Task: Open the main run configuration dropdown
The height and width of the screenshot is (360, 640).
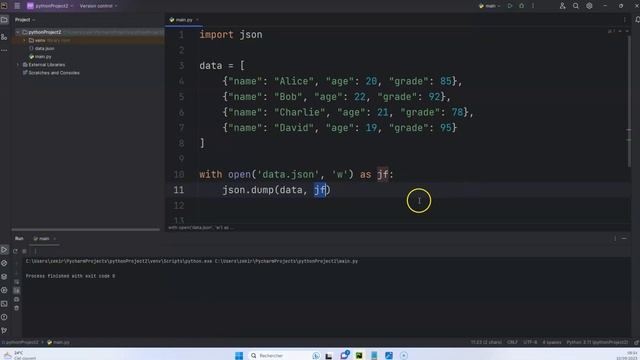Action: pos(489,6)
